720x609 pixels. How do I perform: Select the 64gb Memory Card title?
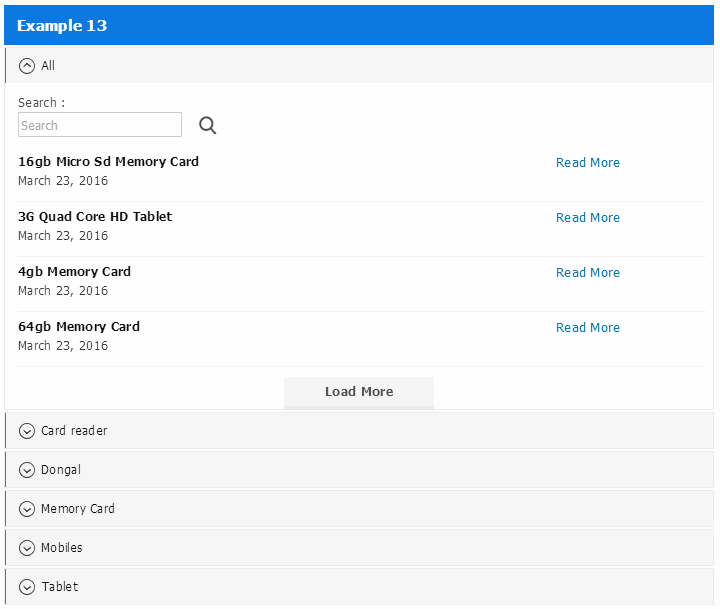point(79,327)
